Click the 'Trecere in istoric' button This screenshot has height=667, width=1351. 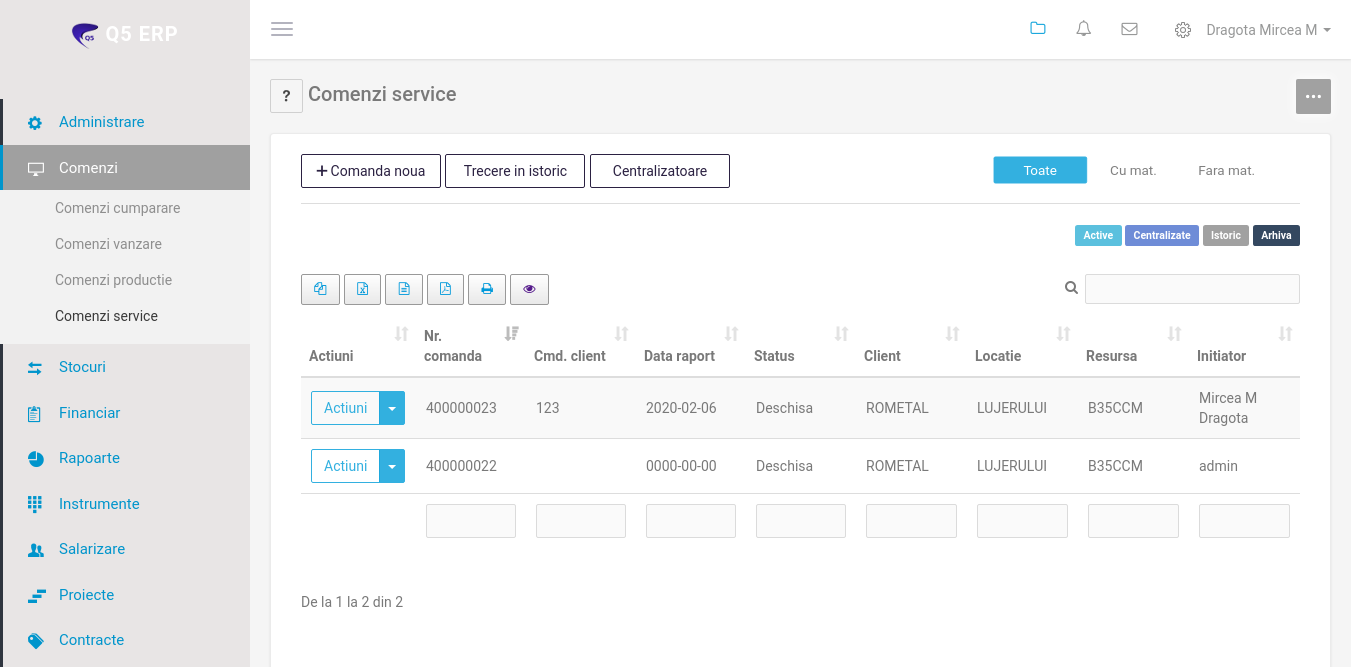click(515, 171)
